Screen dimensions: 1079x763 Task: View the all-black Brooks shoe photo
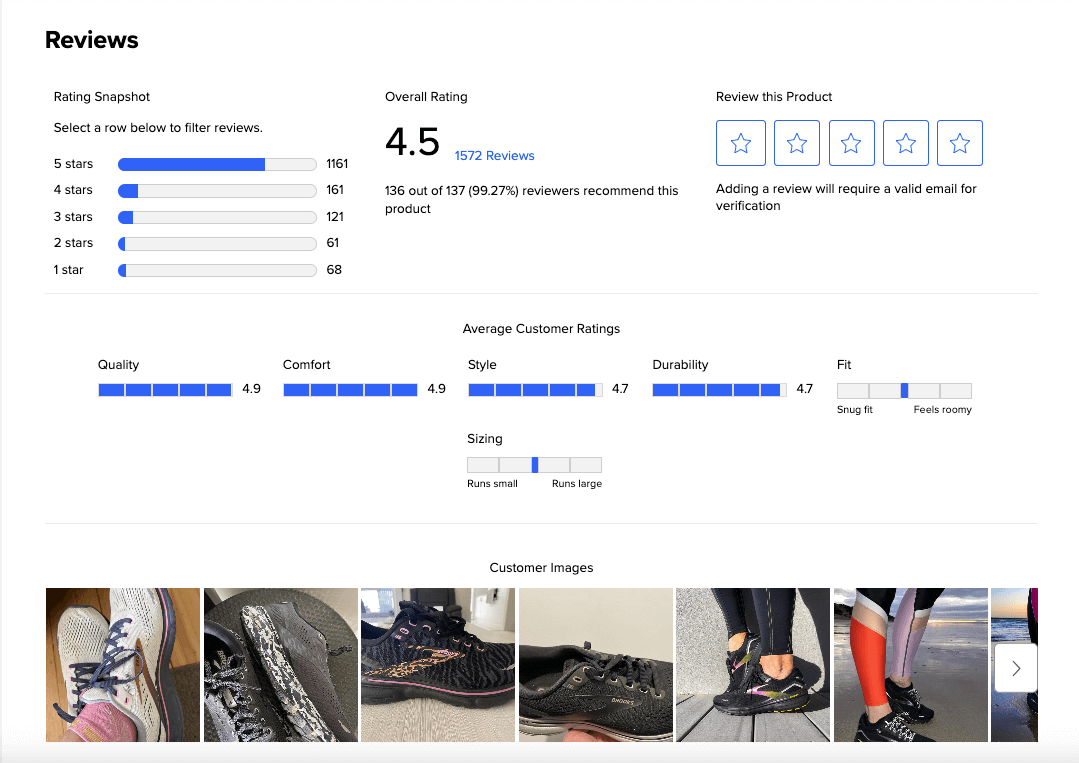coord(595,665)
